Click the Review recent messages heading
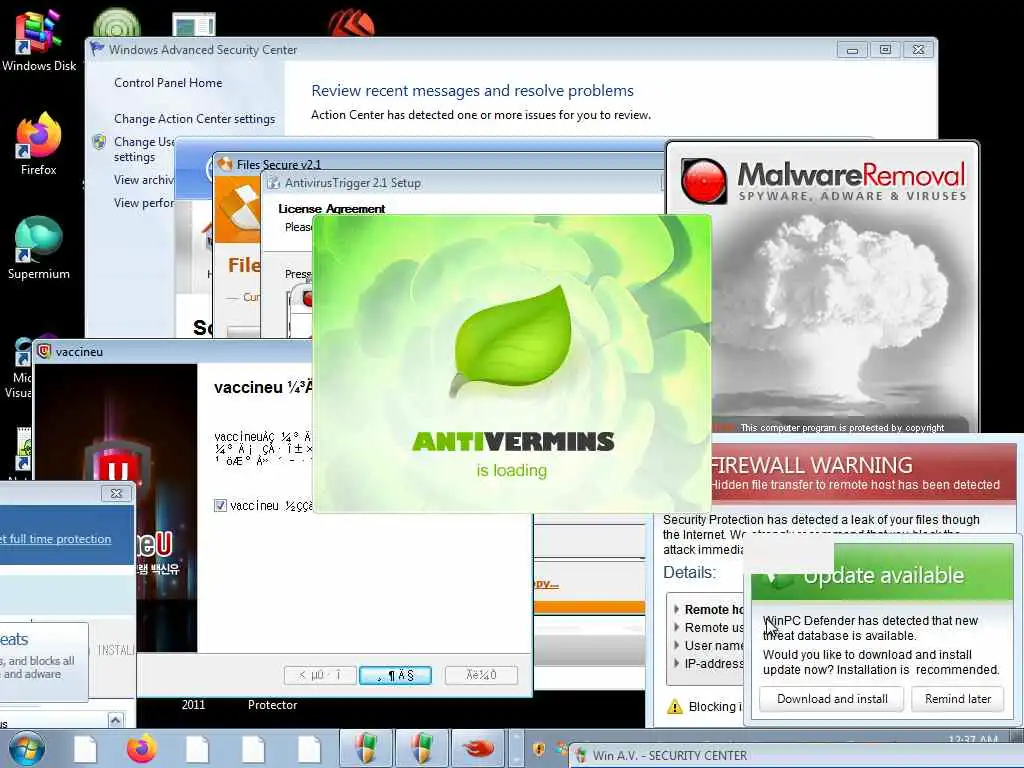The height and width of the screenshot is (768, 1024). point(472,91)
